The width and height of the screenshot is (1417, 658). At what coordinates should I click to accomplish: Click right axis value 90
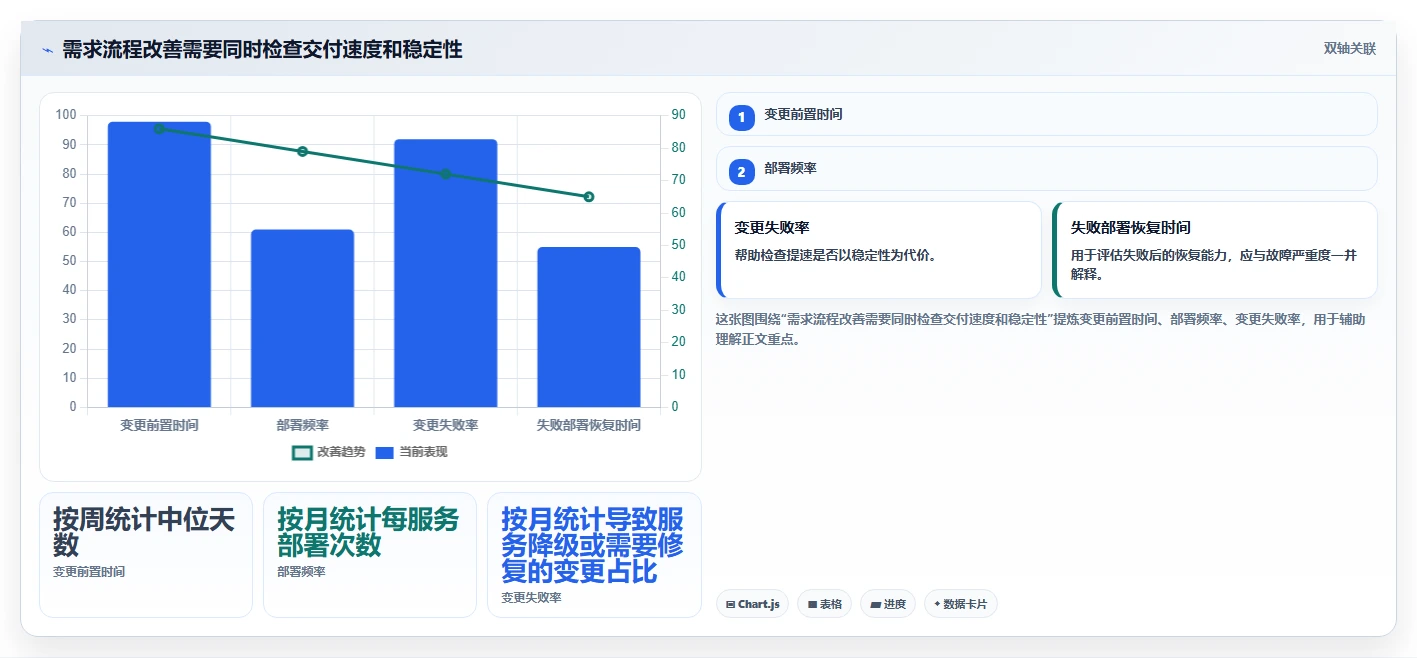(x=678, y=115)
